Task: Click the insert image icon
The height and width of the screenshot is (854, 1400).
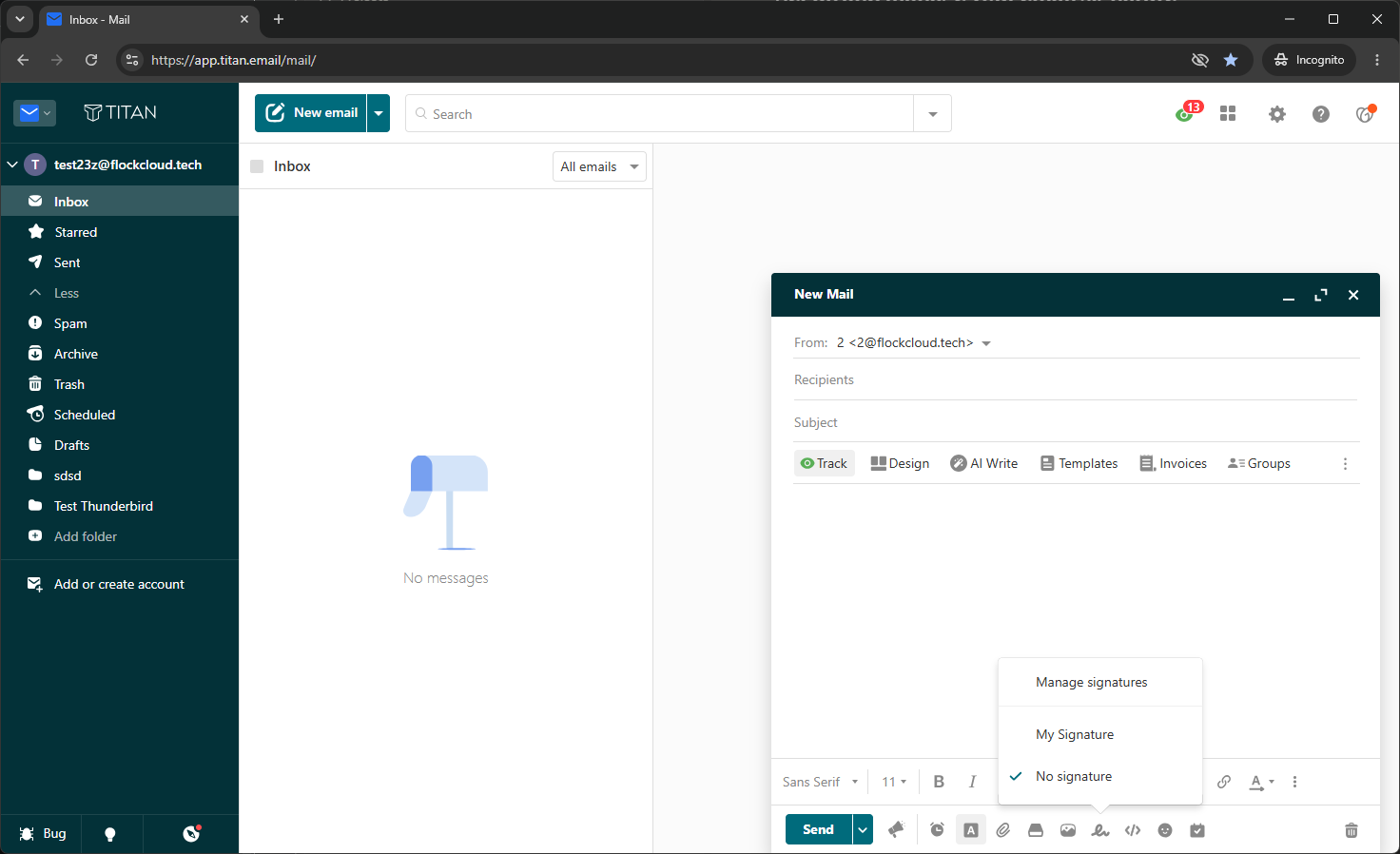Action: (x=1068, y=830)
